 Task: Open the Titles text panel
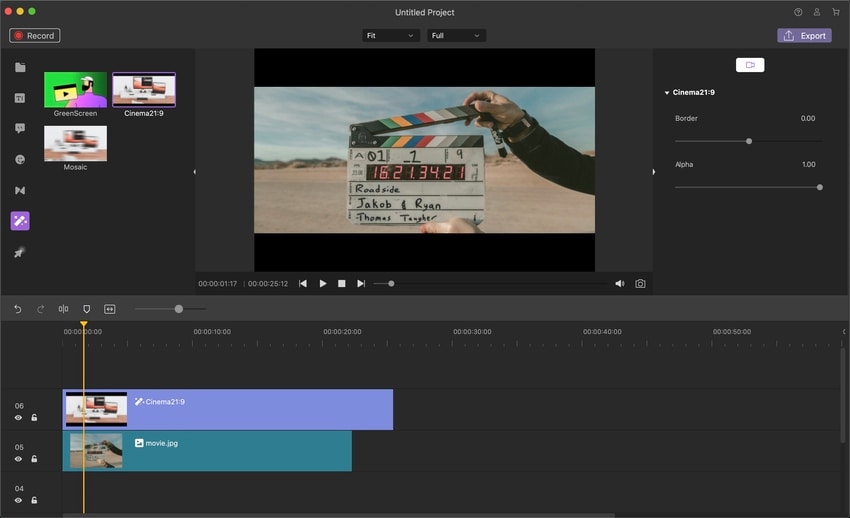(20, 98)
